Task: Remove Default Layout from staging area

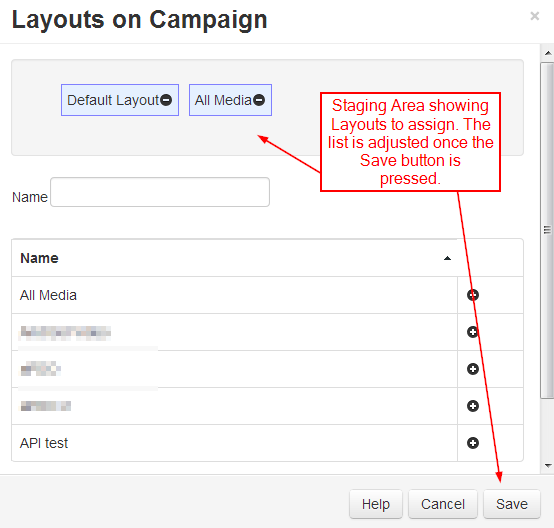Action: 166,100
